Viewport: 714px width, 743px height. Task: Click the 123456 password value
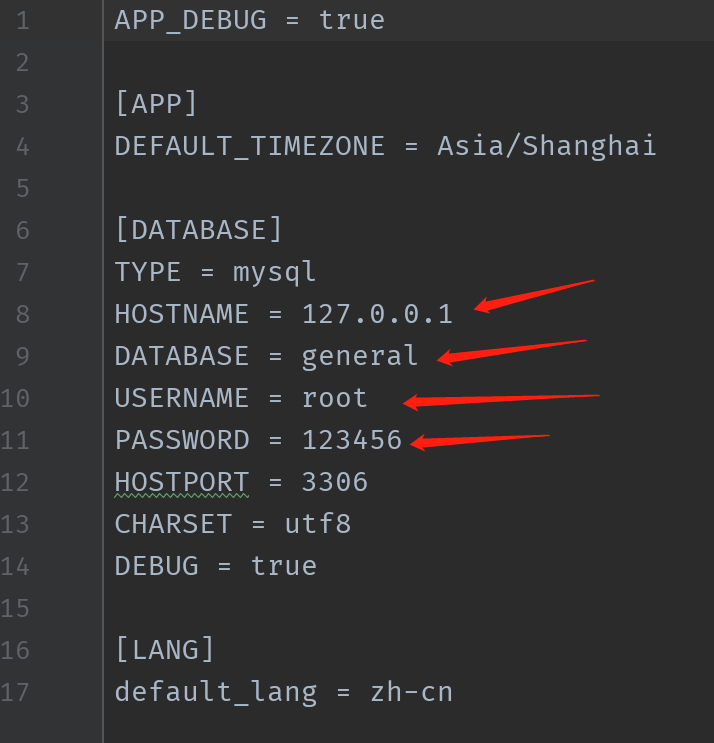(x=352, y=440)
